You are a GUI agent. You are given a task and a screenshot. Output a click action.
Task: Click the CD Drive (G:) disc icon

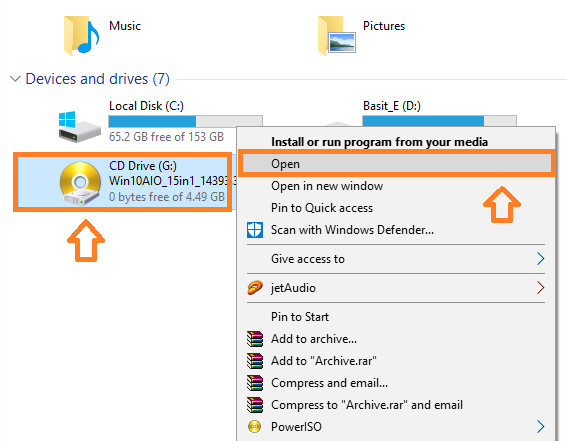(x=80, y=183)
